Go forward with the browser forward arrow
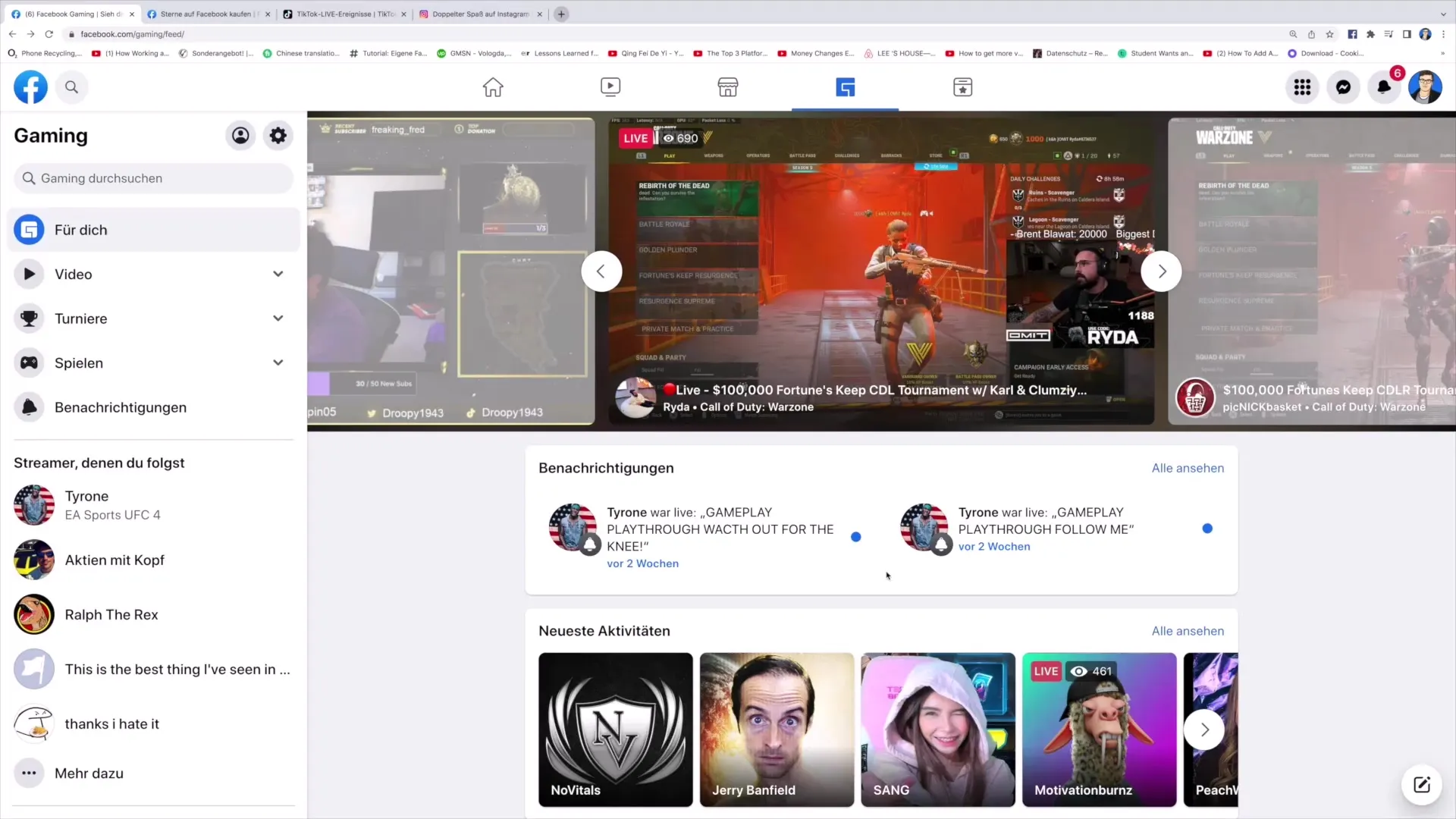This screenshot has height=819, width=1456. tap(30, 34)
